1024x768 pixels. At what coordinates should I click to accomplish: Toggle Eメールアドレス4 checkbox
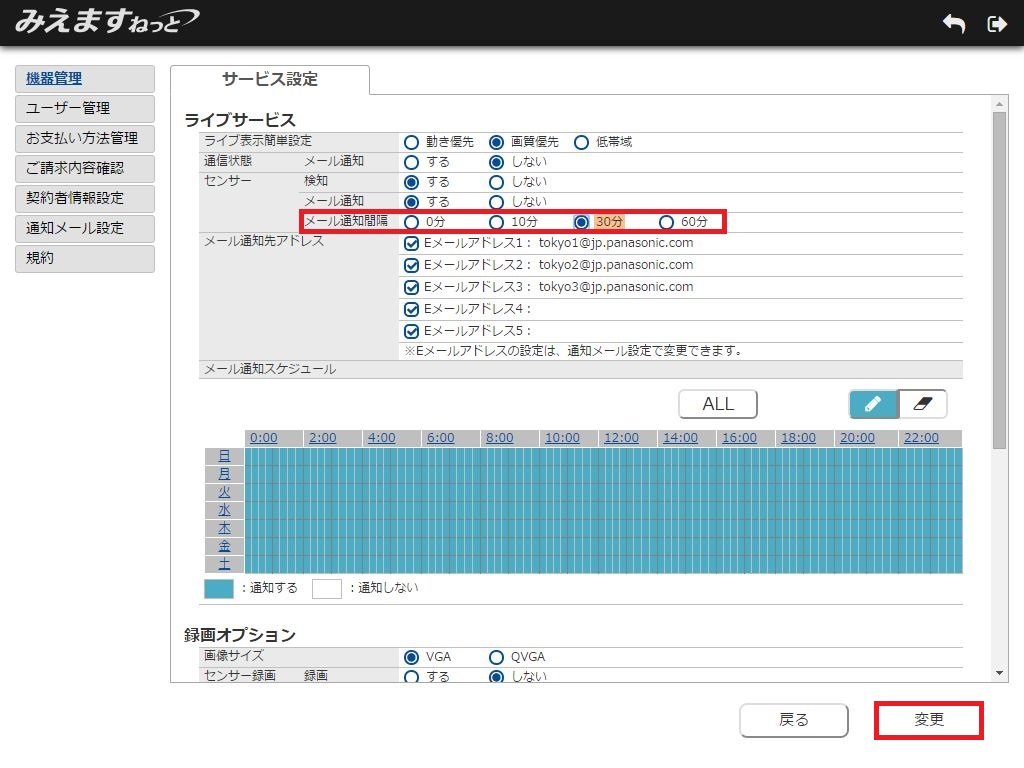tap(411, 309)
